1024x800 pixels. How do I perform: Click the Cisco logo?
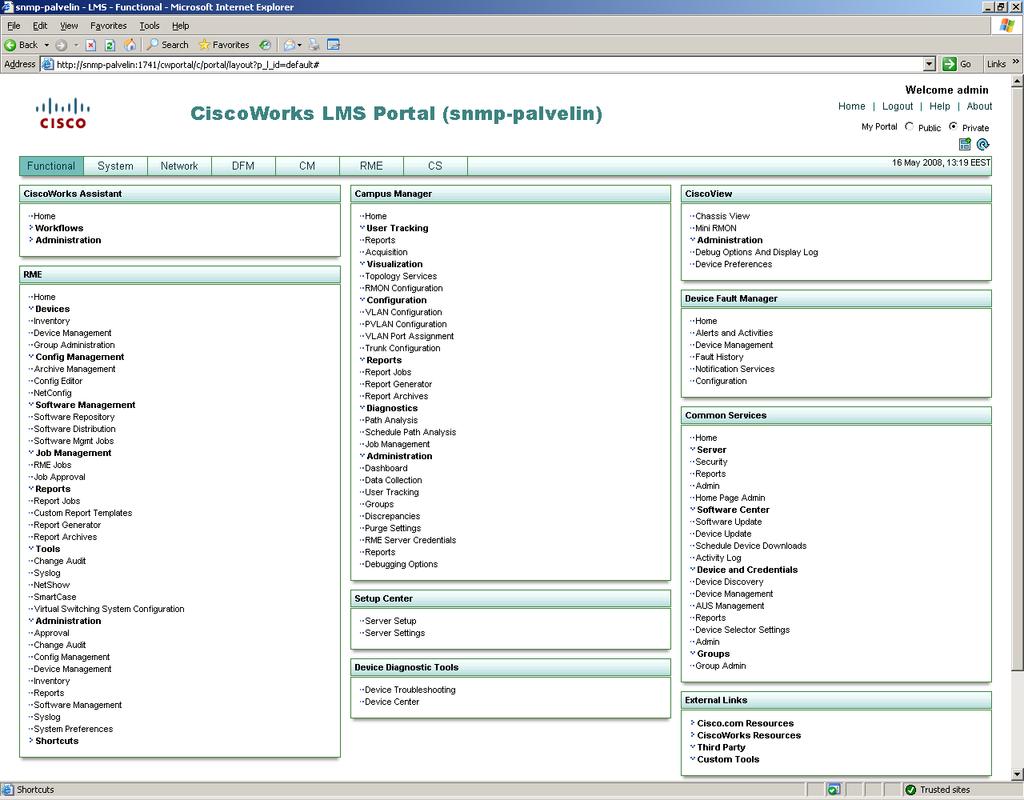(62, 114)
